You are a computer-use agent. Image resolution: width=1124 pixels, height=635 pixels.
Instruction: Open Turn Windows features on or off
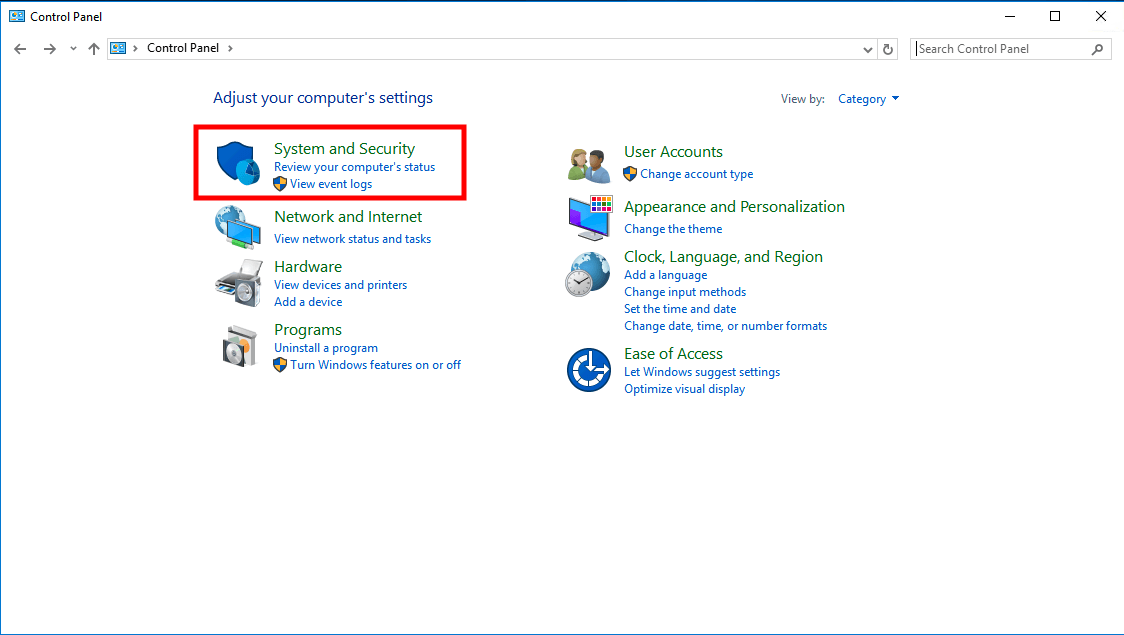(375, 365)
